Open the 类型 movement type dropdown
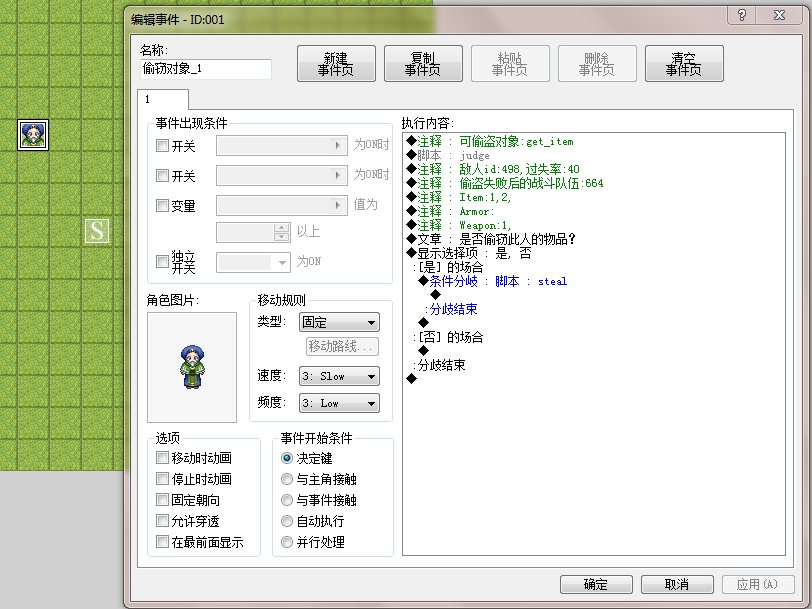The image size is (812, 609). click(339, 322)
